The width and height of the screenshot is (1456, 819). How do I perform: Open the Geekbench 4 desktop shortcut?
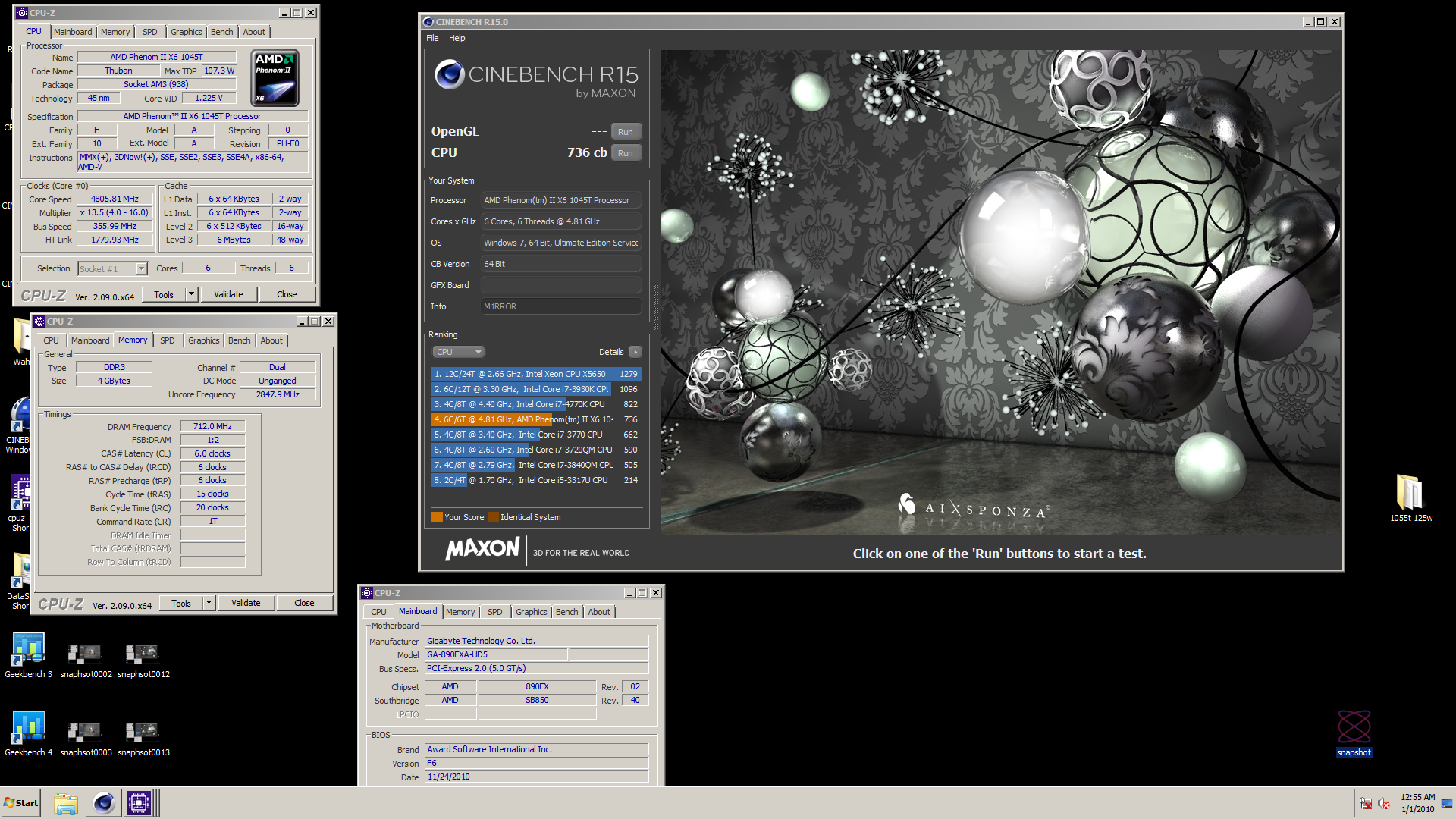point(28,733)
